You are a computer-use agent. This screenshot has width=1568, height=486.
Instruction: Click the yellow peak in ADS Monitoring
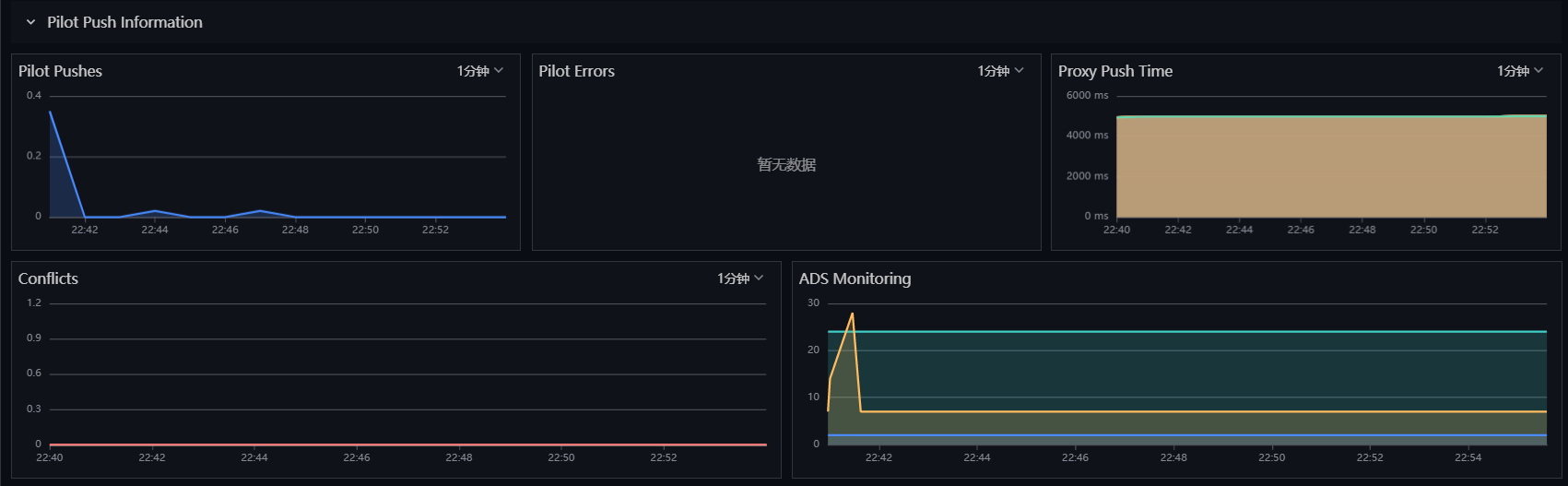(x=853, y=314)
